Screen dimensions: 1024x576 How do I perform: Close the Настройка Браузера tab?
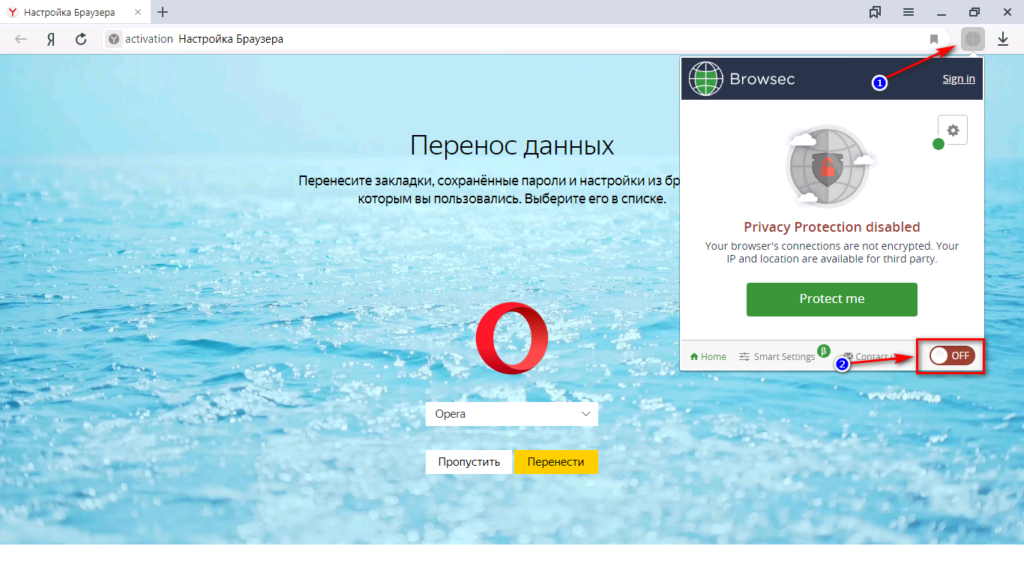[x=138, y=12]
